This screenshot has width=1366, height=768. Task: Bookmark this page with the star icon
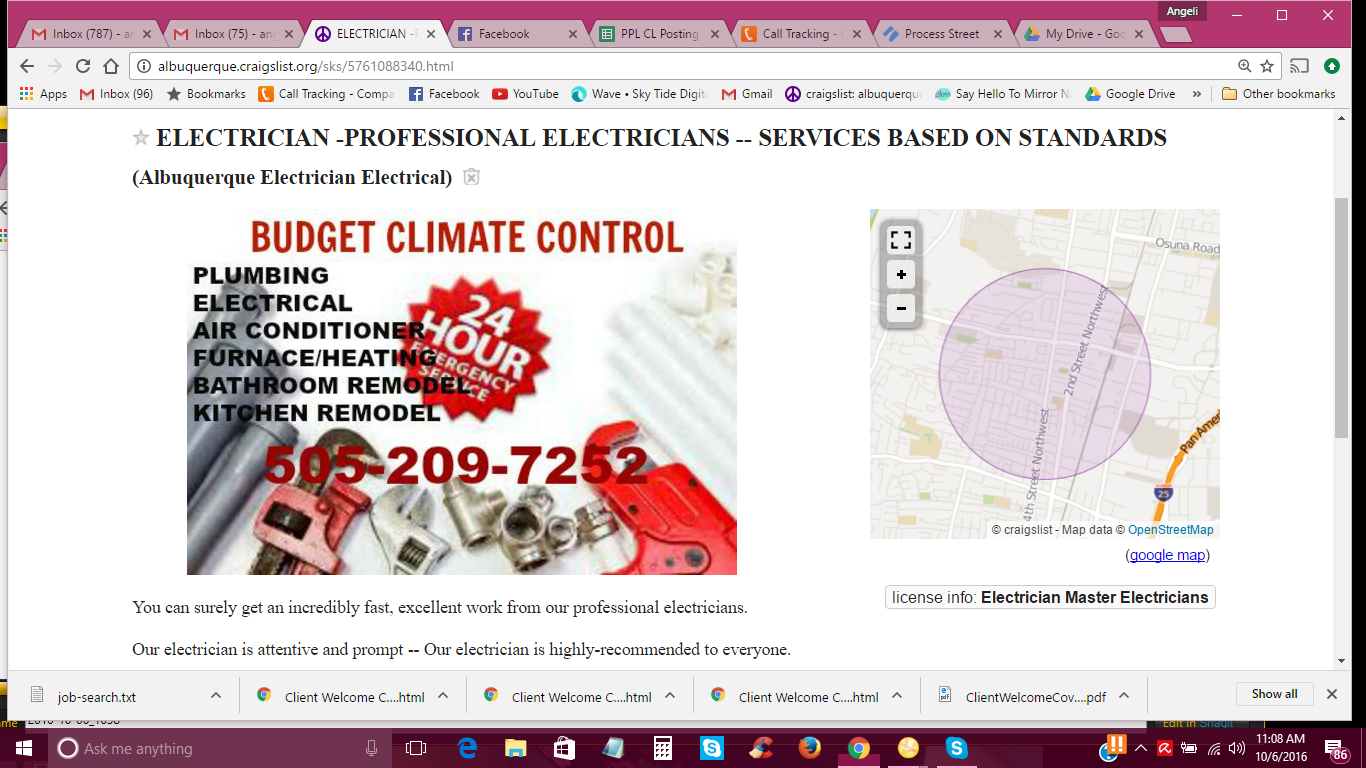1267,66
